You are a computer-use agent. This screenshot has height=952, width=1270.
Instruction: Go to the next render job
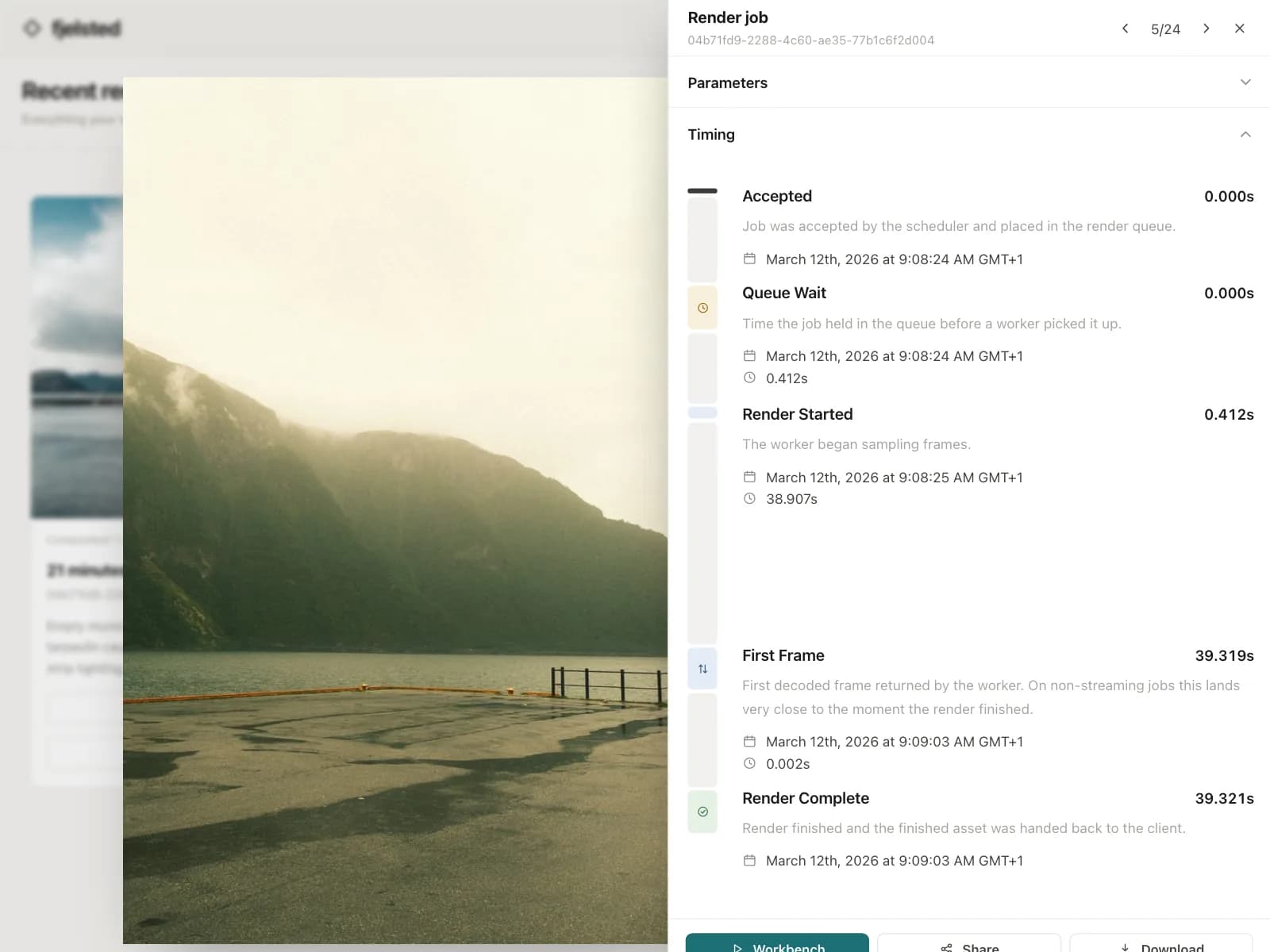[1206, 29]
